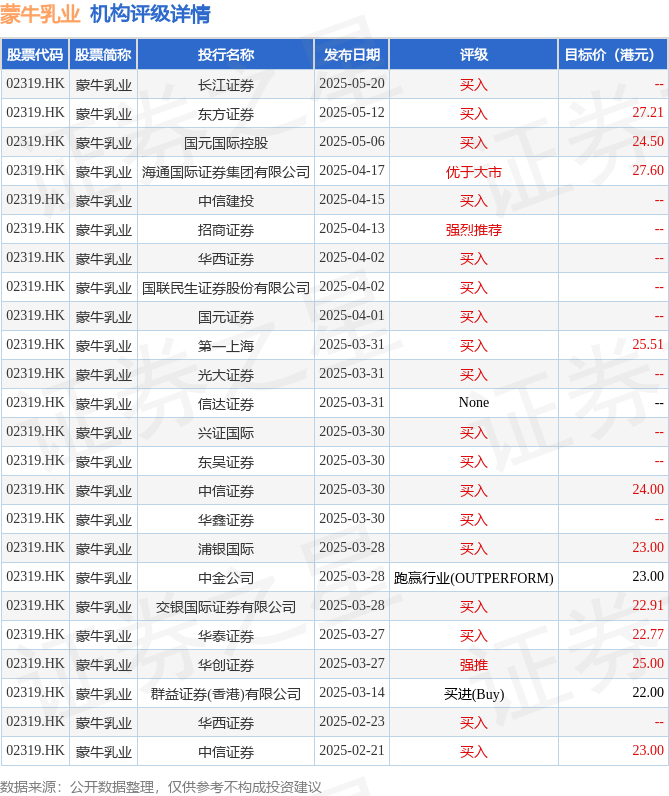
Task: Select the 国元国际控股 cell
Action: [226, 143]
